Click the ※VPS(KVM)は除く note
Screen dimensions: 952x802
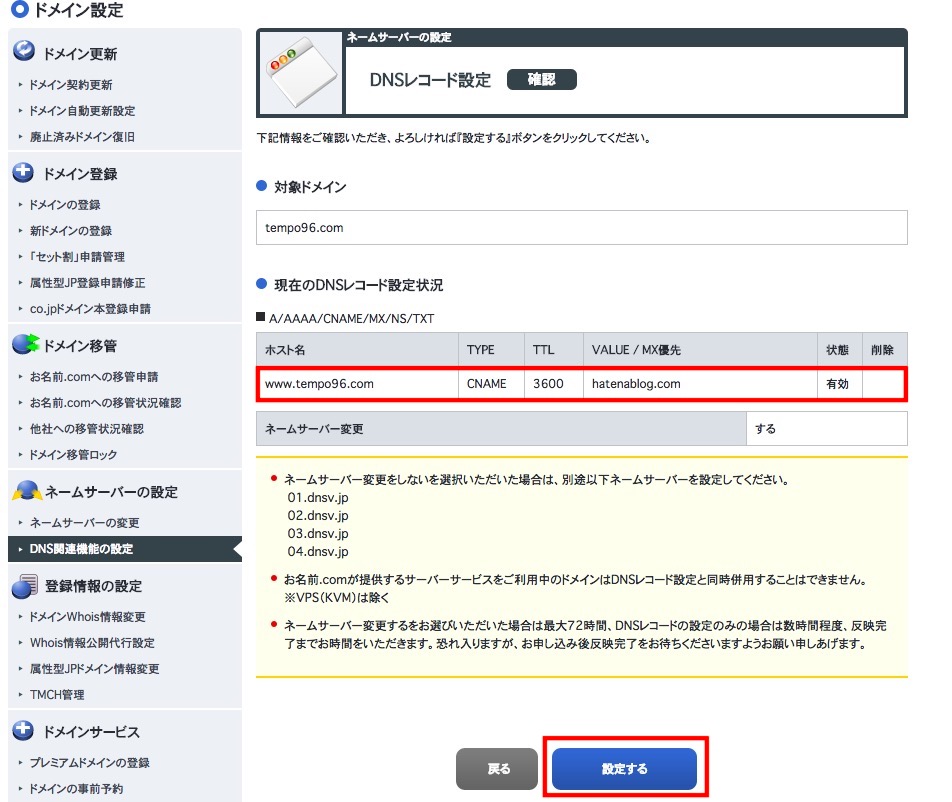(x=337, y=597)
